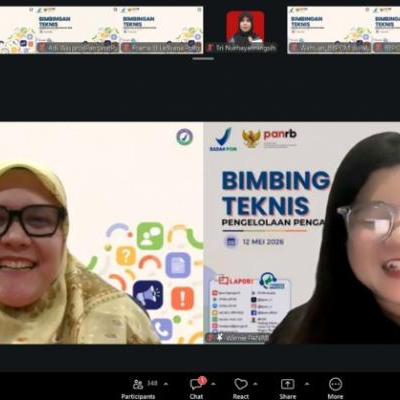Open the Participants panel

[x=138, y=389]
